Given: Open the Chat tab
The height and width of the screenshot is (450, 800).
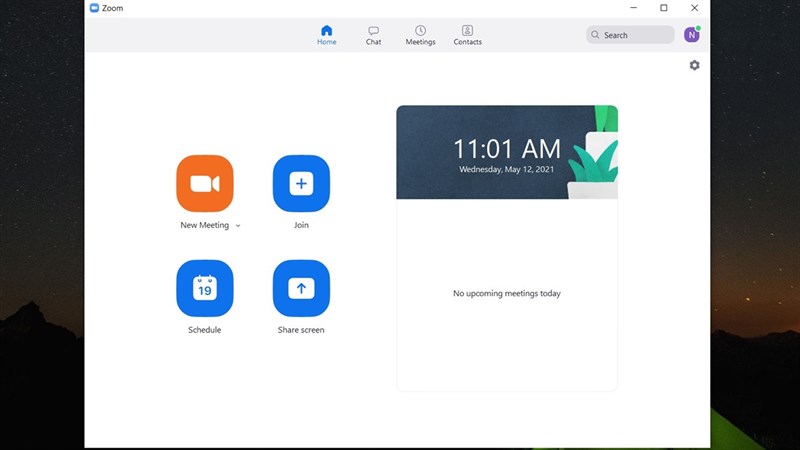Looking at the screenshot, I should 373,35.
